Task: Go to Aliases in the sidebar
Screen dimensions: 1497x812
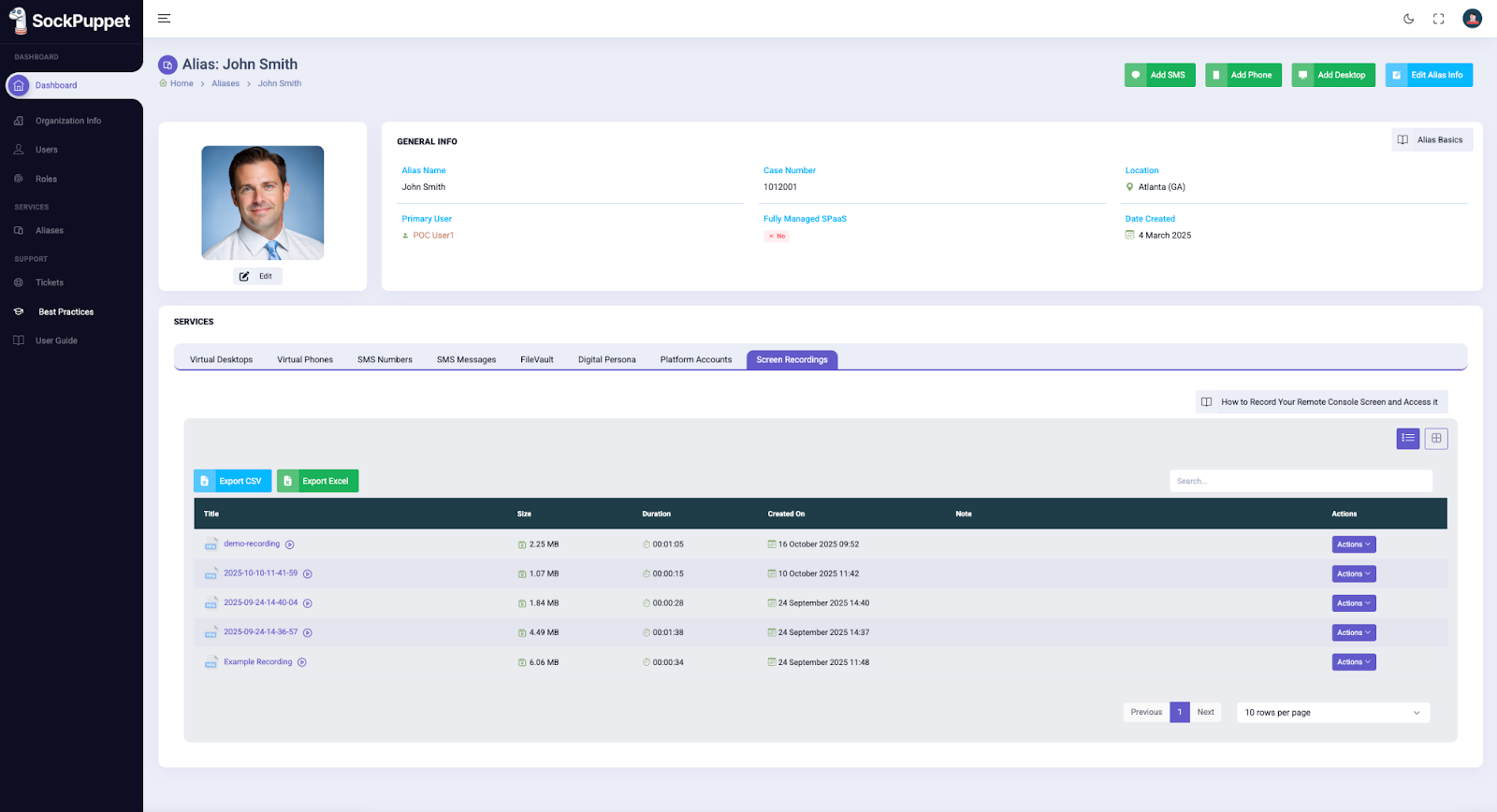Action: (50, 230)
